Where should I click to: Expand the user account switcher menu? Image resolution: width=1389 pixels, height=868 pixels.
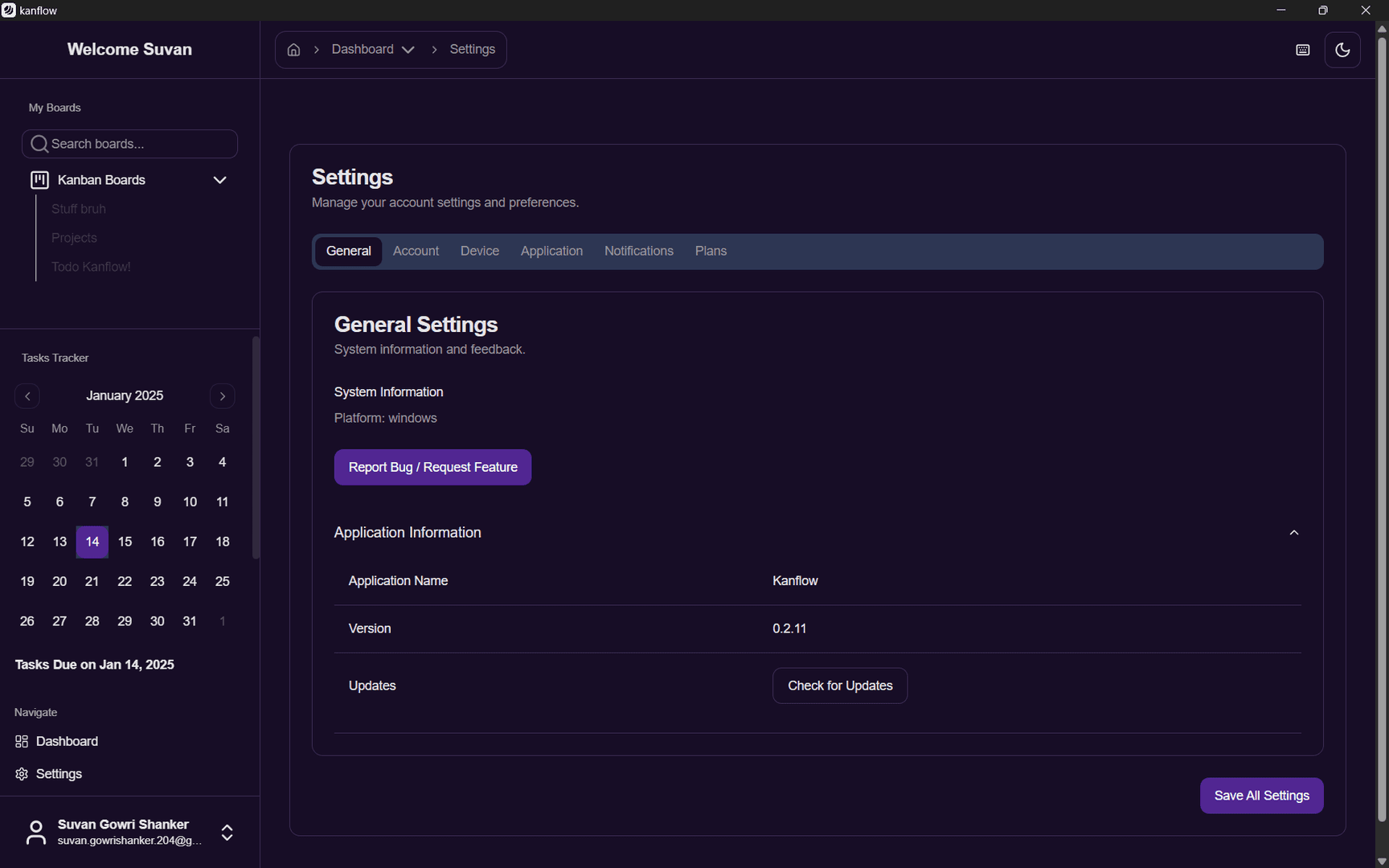coord(227,832)
